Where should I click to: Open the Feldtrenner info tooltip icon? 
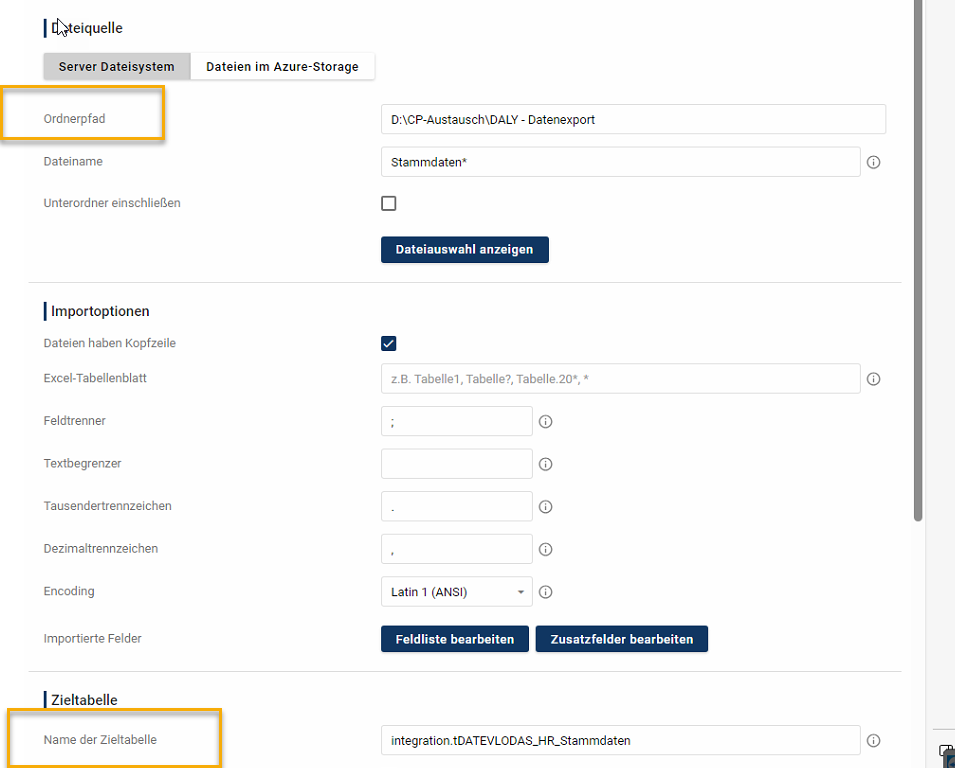coord(546,422)
